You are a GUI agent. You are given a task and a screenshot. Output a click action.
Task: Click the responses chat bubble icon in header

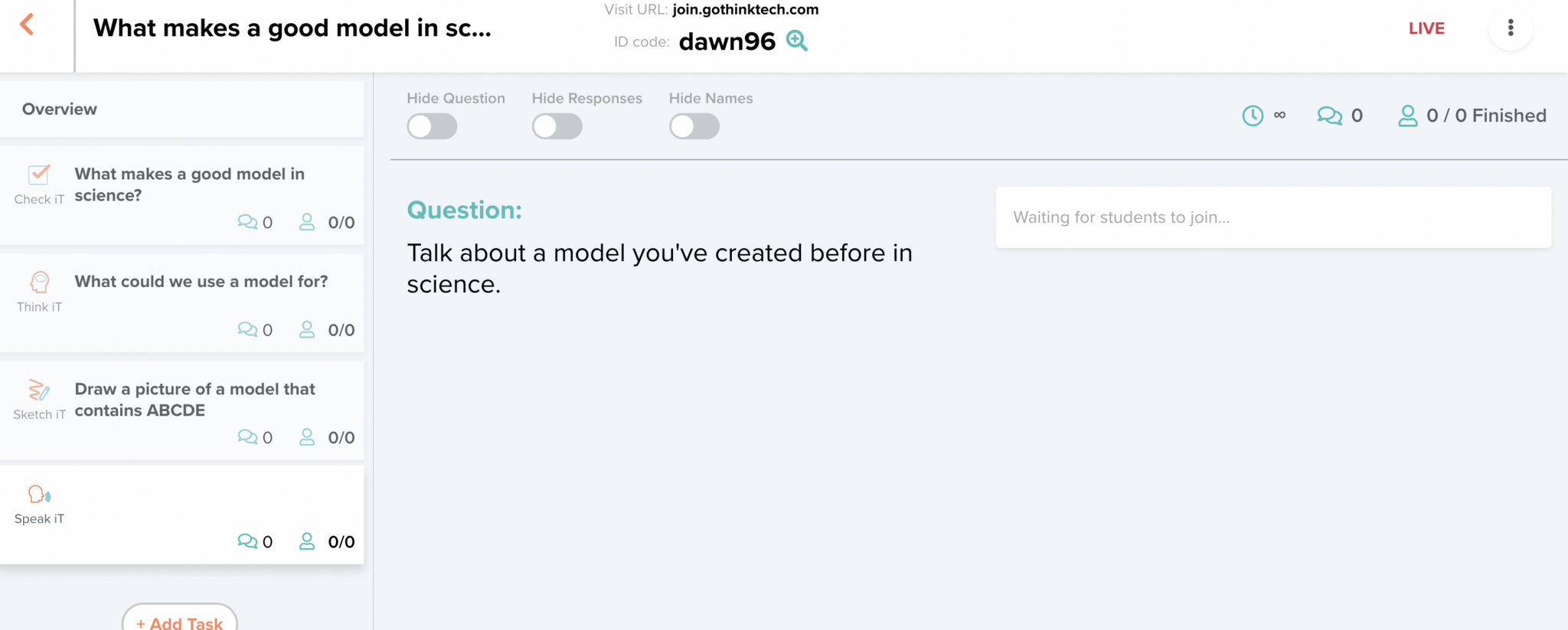(x=1329, y=116)
